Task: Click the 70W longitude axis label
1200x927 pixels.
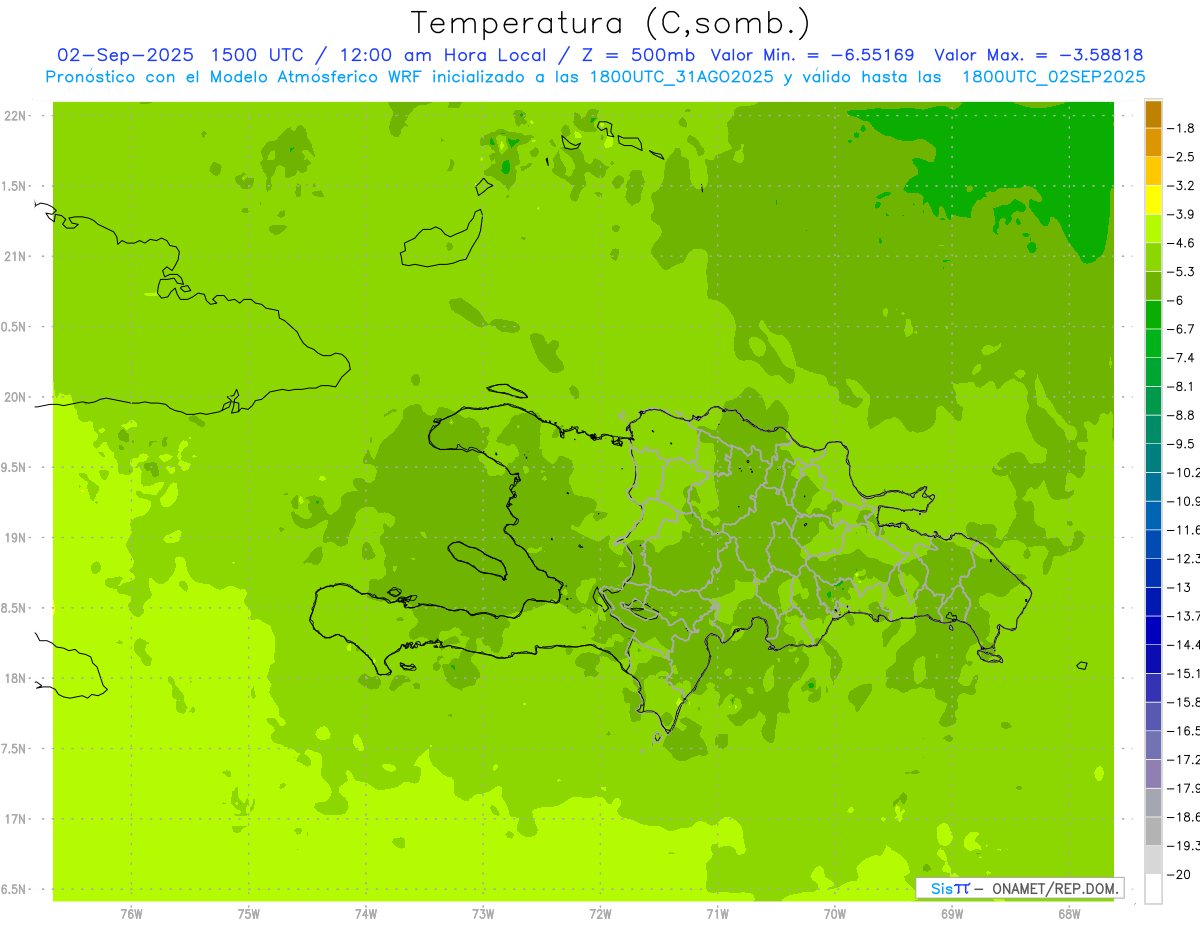Action: [x=835, y=914]
